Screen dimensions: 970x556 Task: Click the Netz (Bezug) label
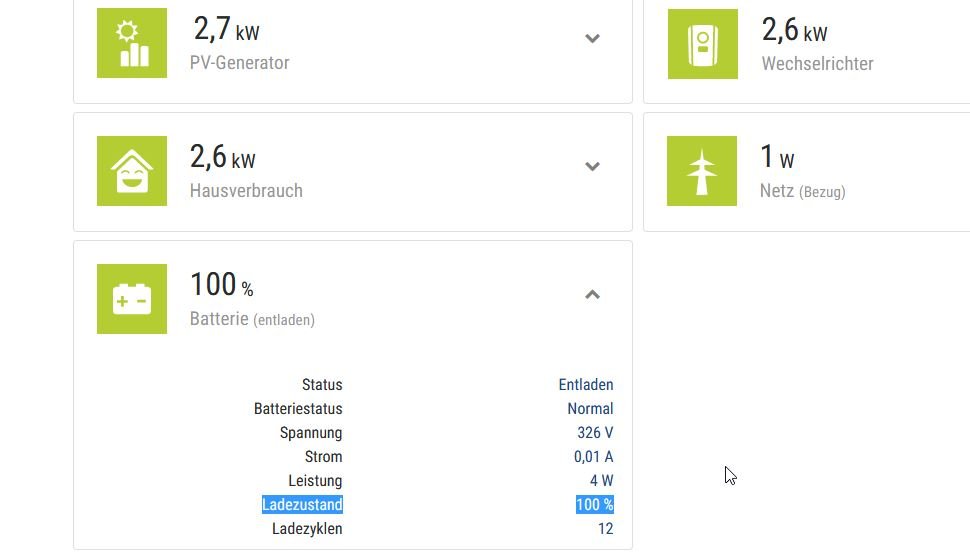pyautogui.click(x=802, y=191)
